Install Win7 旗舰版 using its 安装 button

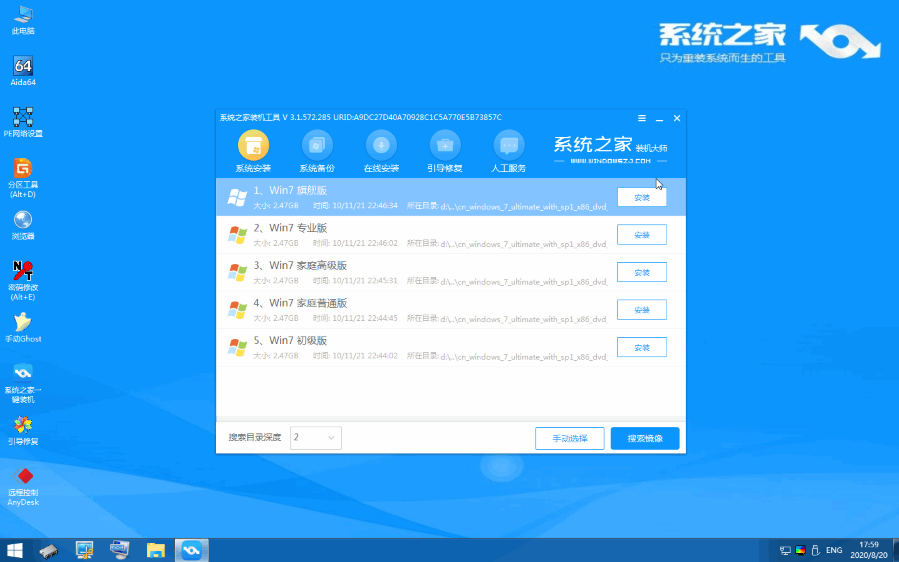tap(641, 197)
